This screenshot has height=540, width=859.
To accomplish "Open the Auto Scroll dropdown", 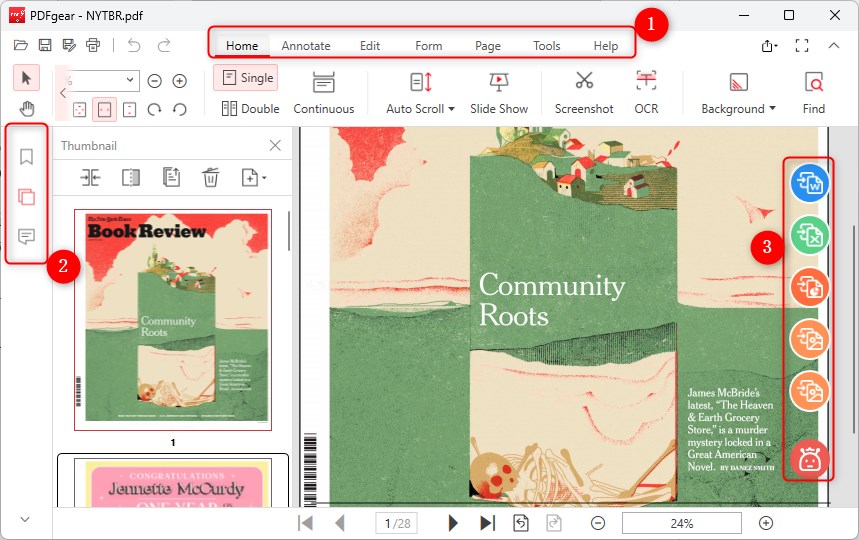I will pyautogui.click(x=420, y=93).
